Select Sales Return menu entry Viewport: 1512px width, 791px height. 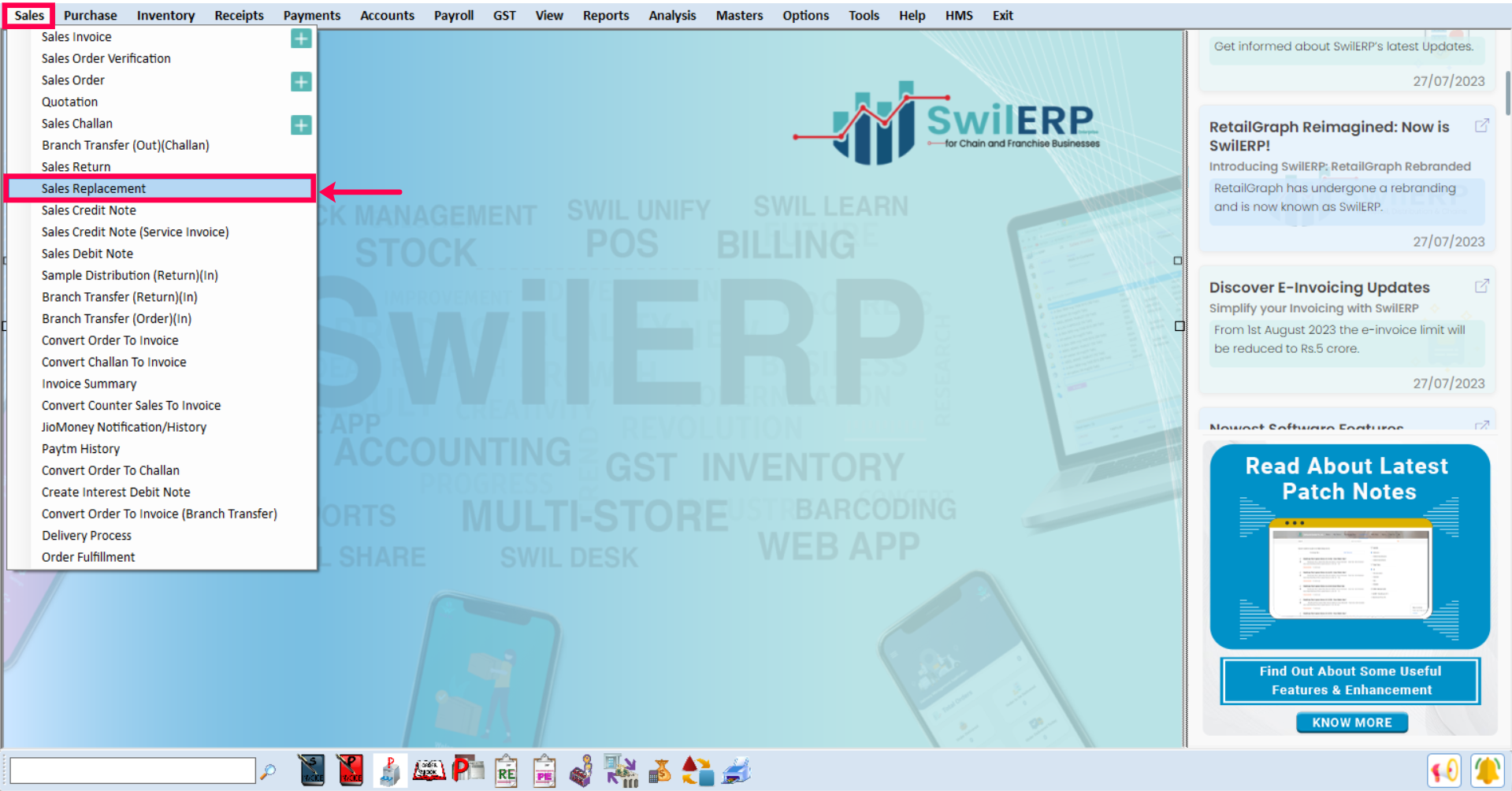[x=160, y=166]
